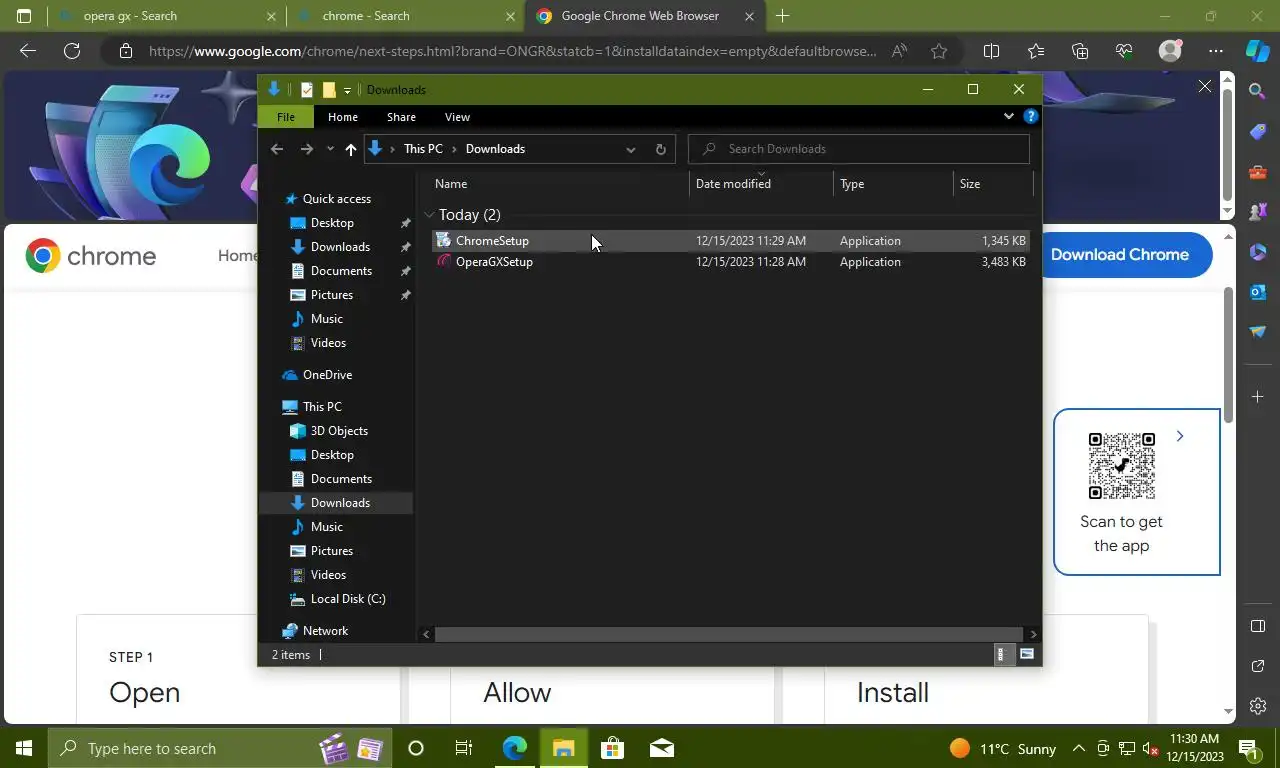Open Edge split screen icon
This screenshot has width=1280, height=768.
[x=991, y=51]
